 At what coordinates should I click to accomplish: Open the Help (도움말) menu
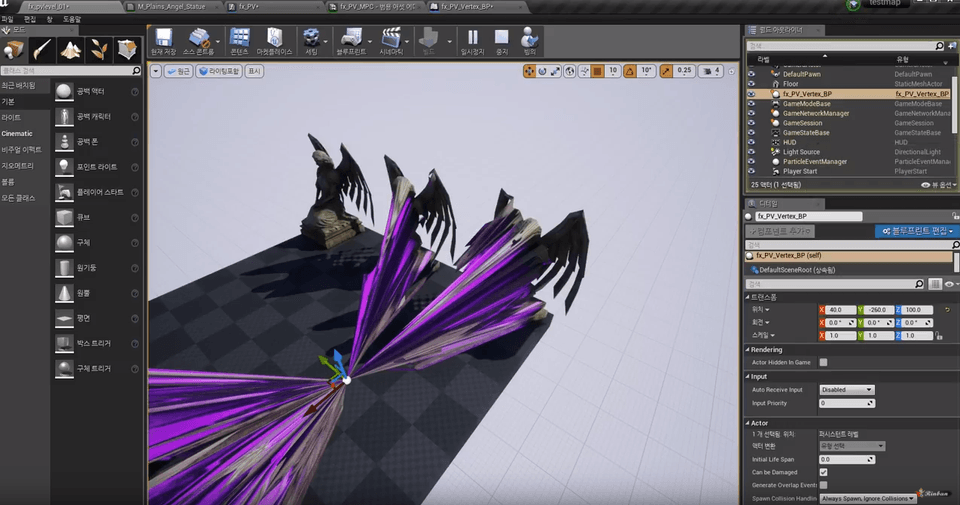click(x=72, y=20)
